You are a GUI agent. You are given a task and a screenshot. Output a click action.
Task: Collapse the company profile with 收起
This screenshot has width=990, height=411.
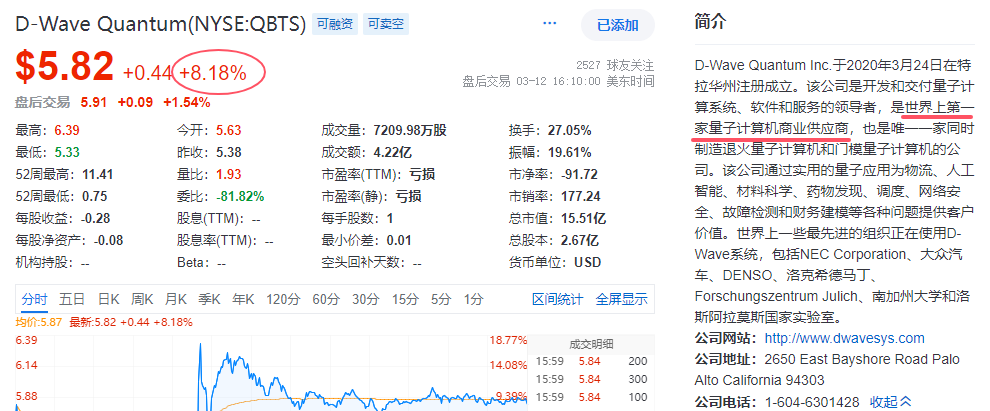[891, 402]
